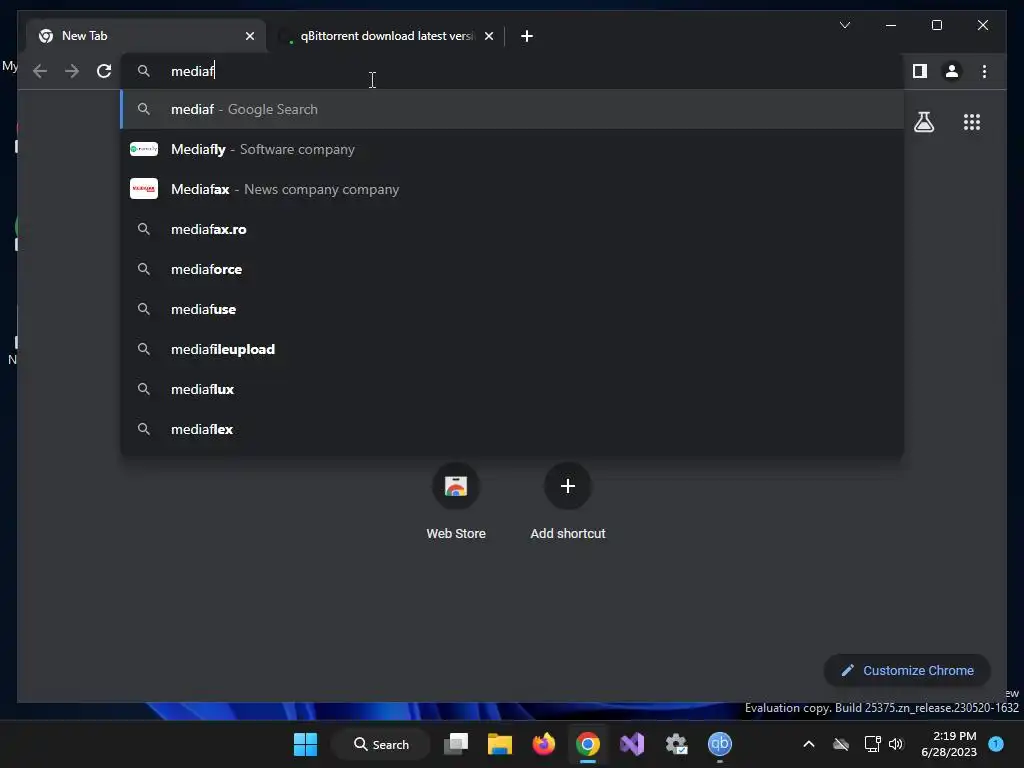Select 'mediaf - Google Search' suggestion
This screenshot has width=1024, height=768.
click(513, 109)
